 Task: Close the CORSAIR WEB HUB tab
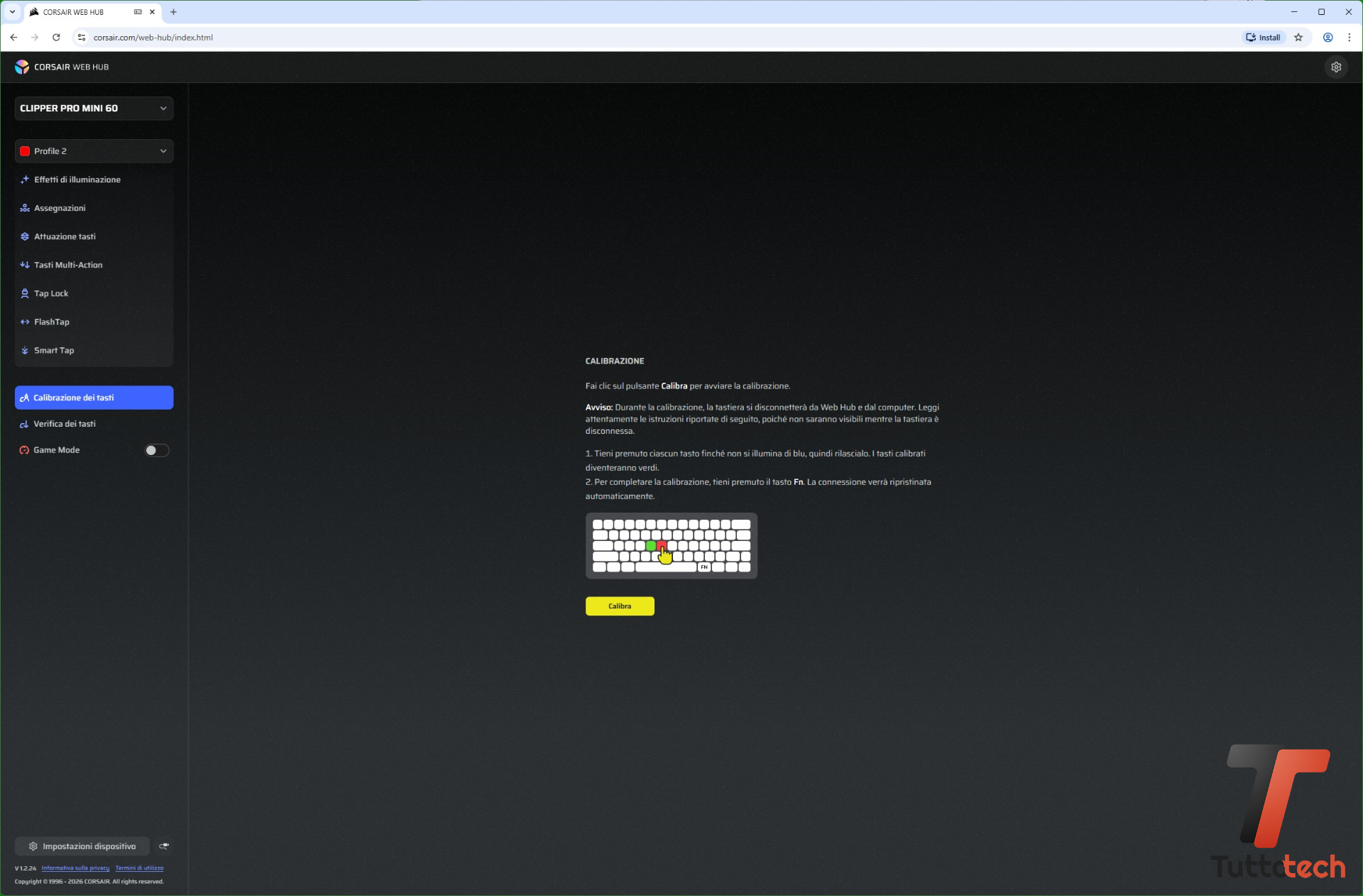click(x=152, y=12)
